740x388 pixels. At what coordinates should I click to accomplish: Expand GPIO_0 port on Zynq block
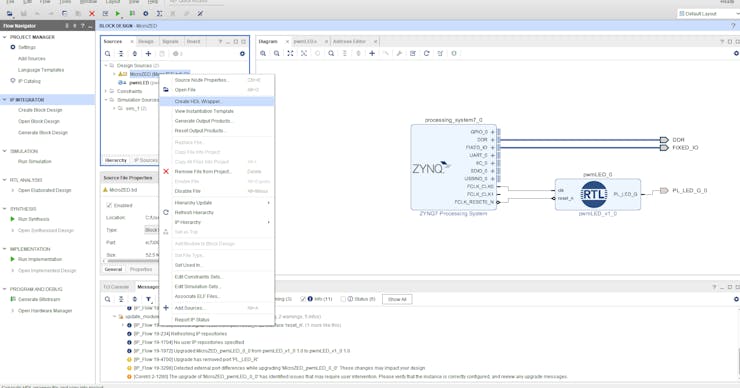click(x=493, y=132)
